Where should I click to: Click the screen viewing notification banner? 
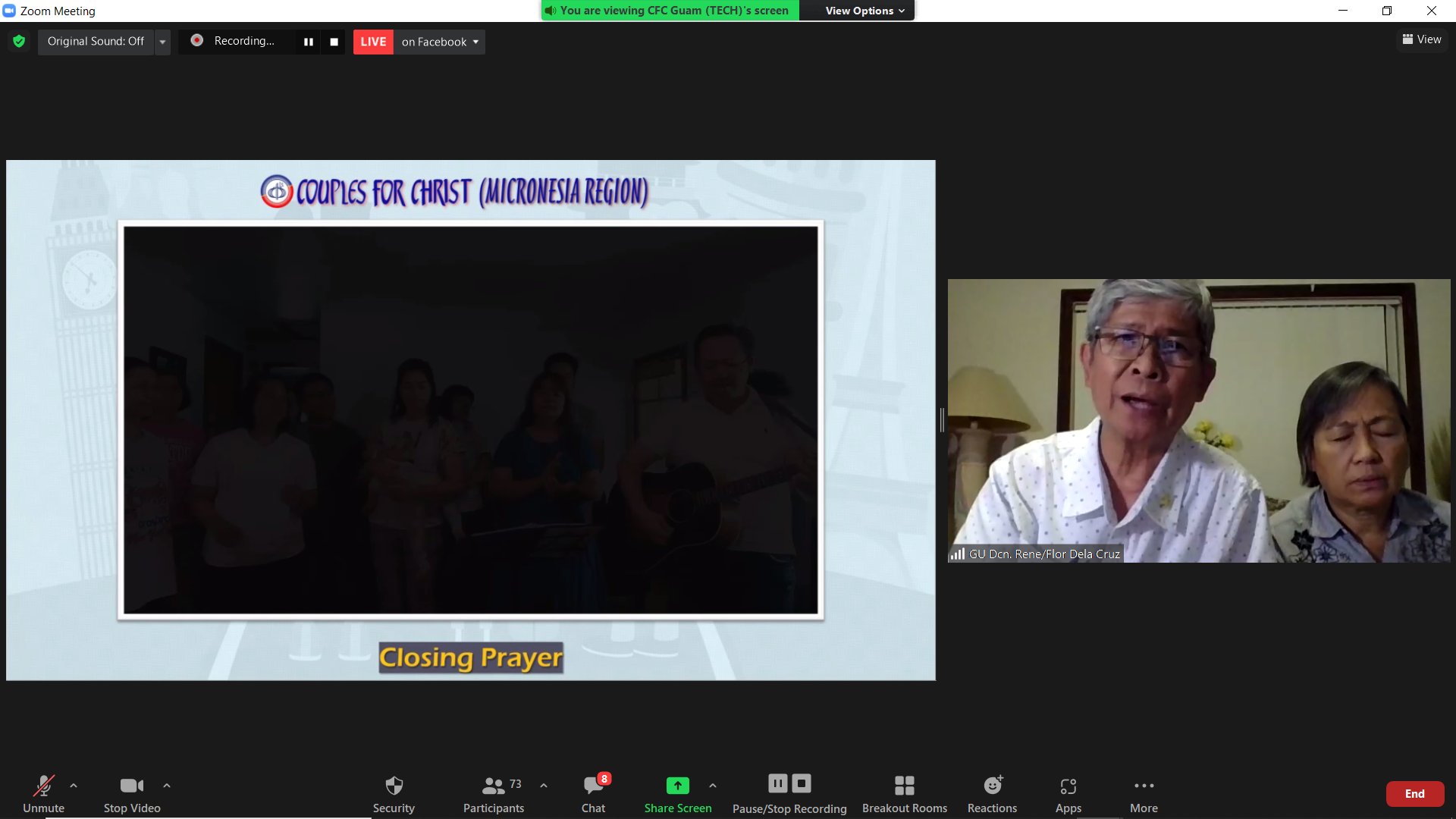670,11
